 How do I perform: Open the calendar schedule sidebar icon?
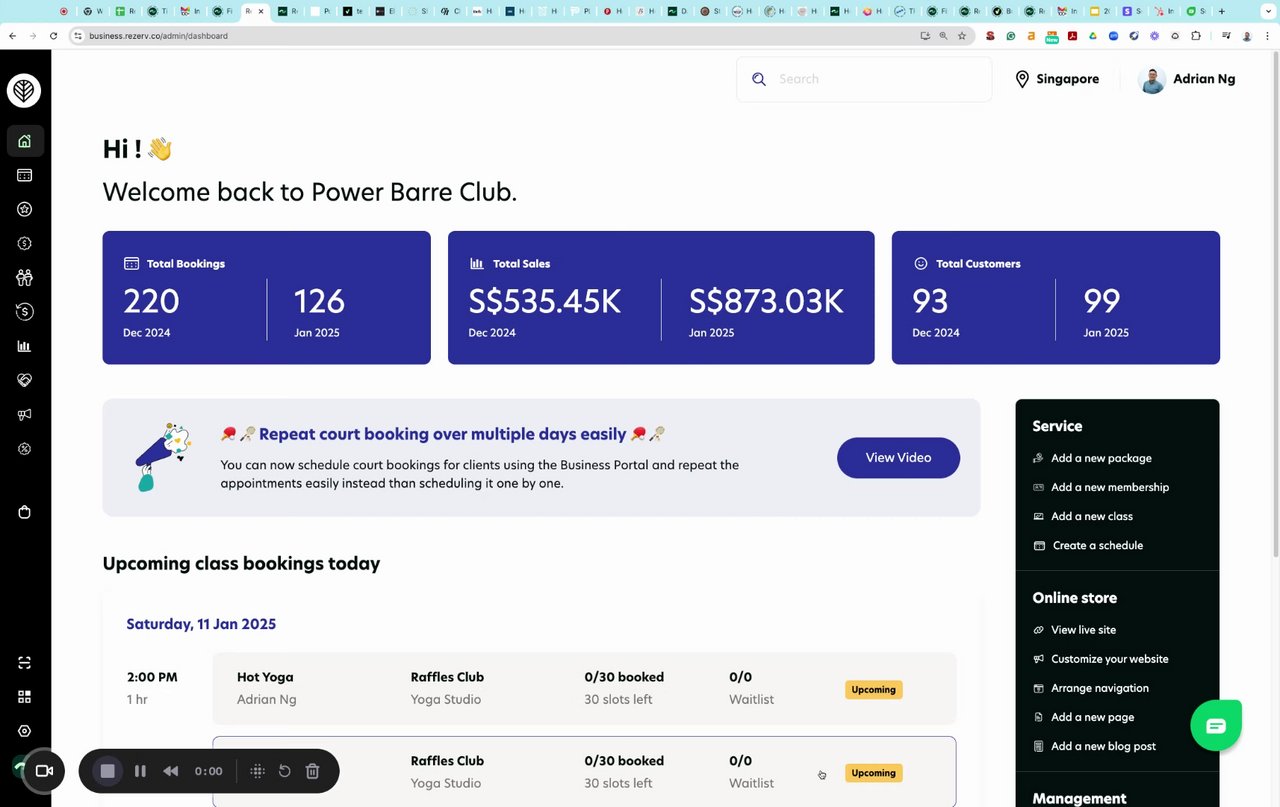click(x=25, y=175)
